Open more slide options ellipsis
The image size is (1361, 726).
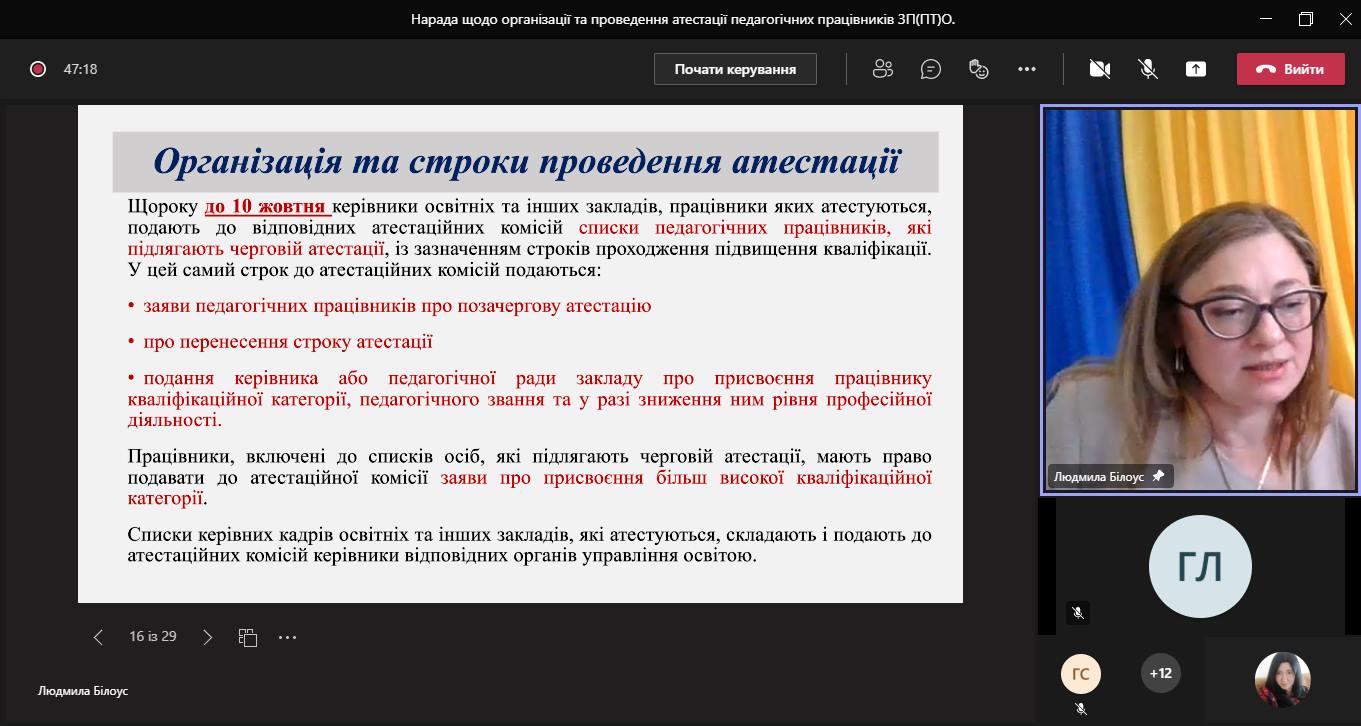(288, 637)
